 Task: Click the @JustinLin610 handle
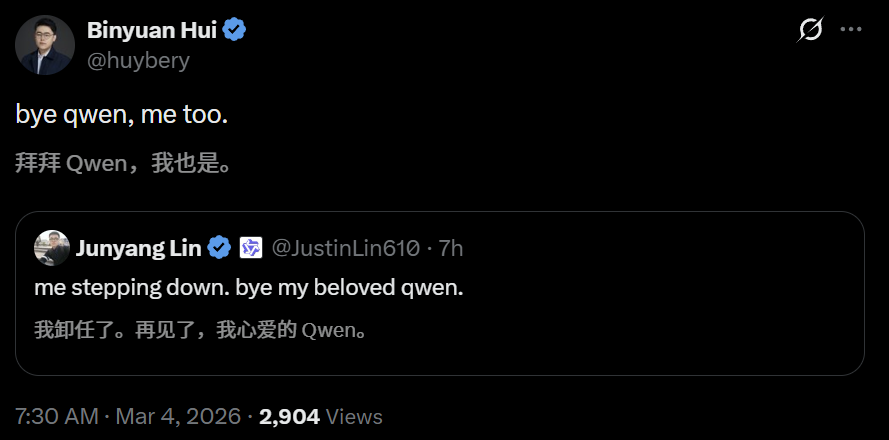(346, 248)
